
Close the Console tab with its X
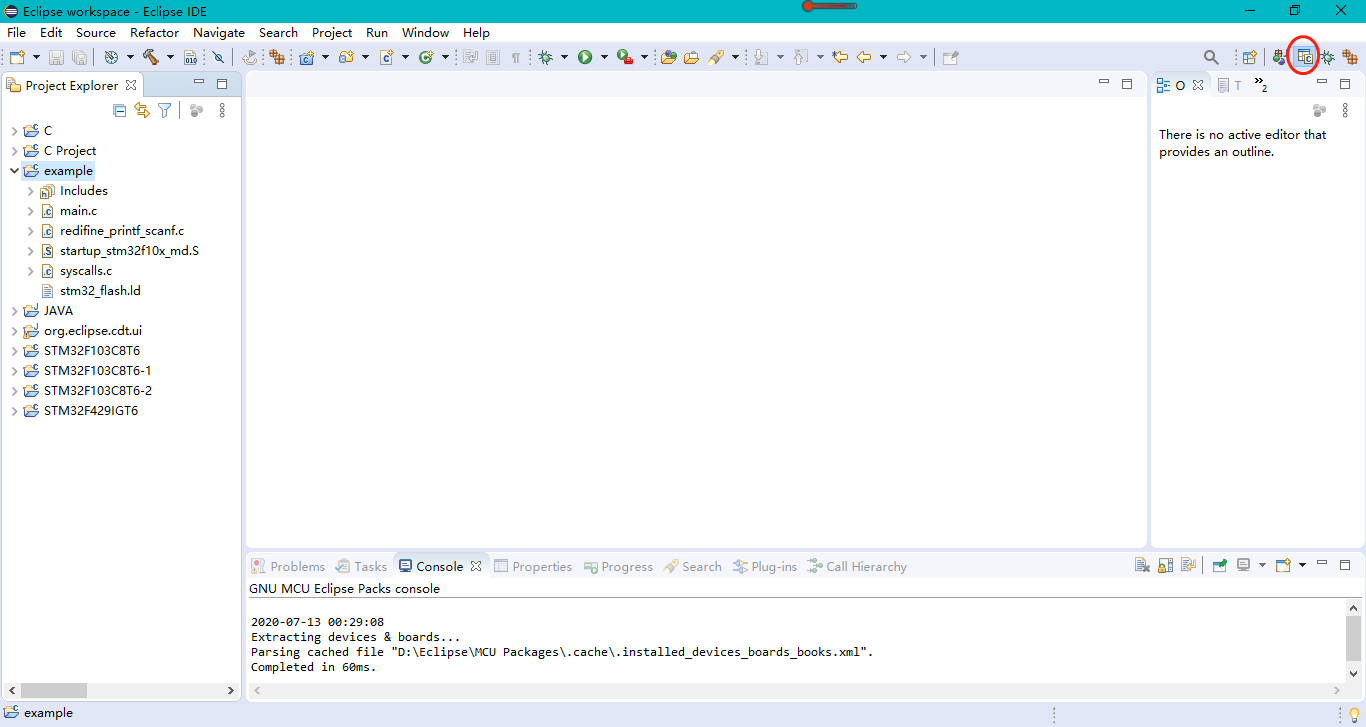click(x=476, y=566)
